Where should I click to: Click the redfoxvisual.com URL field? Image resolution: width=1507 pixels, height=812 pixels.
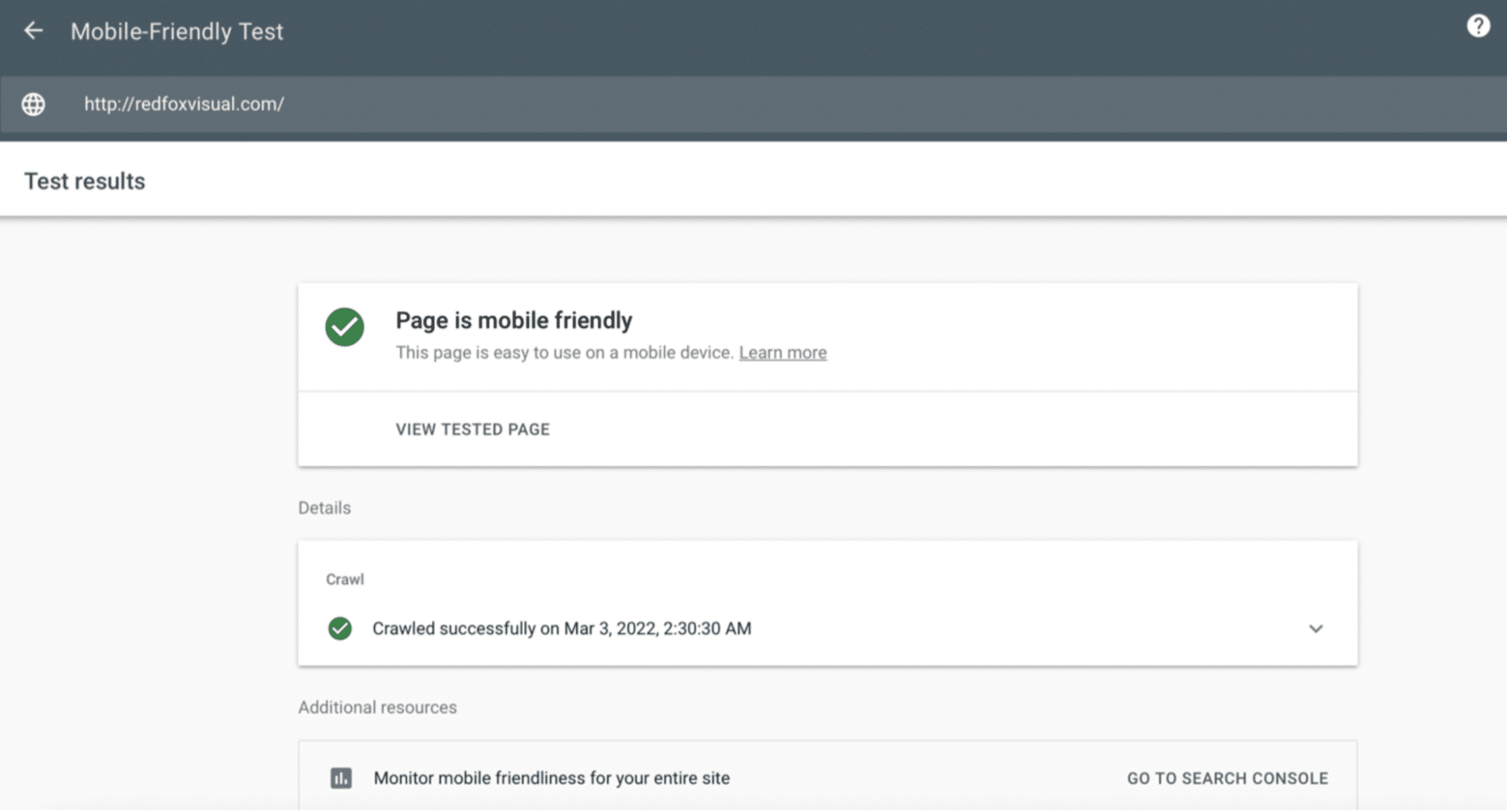point(184,104)
